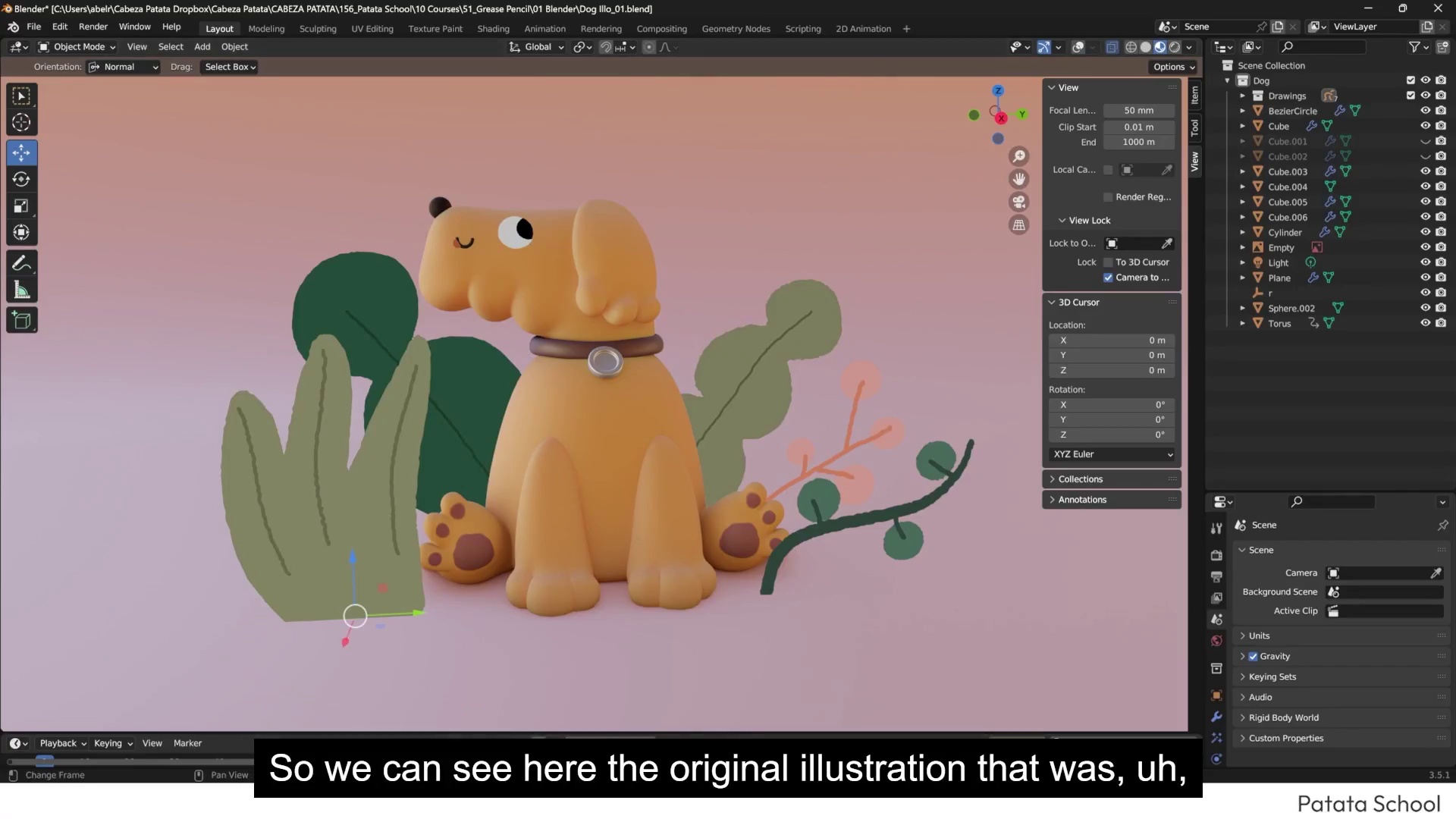Switch perspective/orthographic grid icon
This screenshot has height=819, width=1456.
coord(1019,225)
